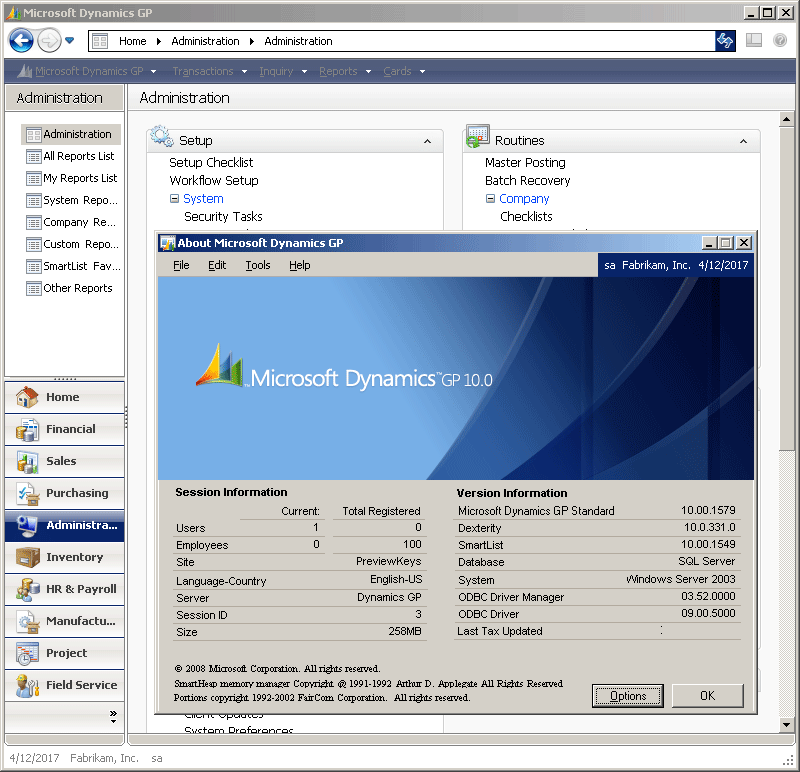
Task: Open Edit menu in About dialog
Action: [x=217, y=265]
